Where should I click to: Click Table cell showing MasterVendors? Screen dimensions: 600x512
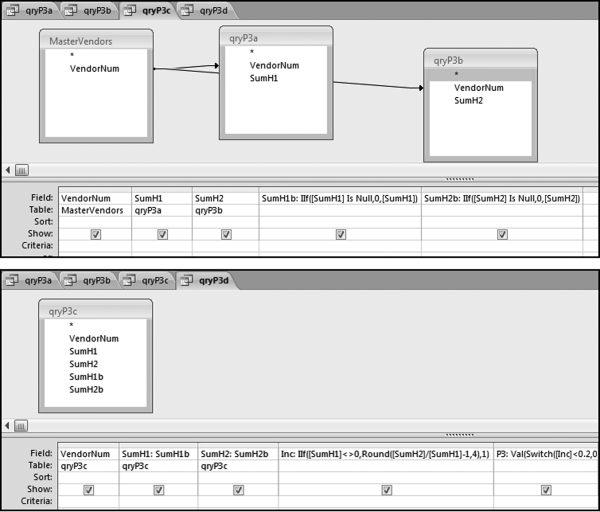95,210
